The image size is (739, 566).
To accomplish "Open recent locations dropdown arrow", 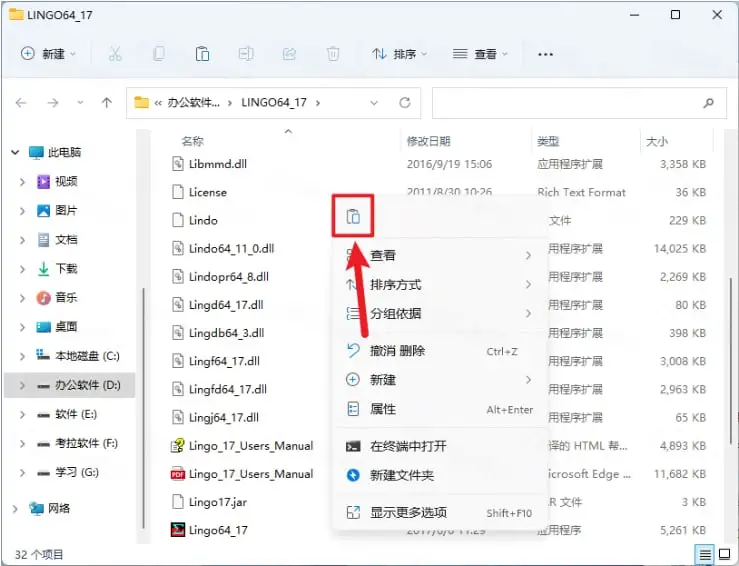I will pyautogui.click(x=80, y=103).
